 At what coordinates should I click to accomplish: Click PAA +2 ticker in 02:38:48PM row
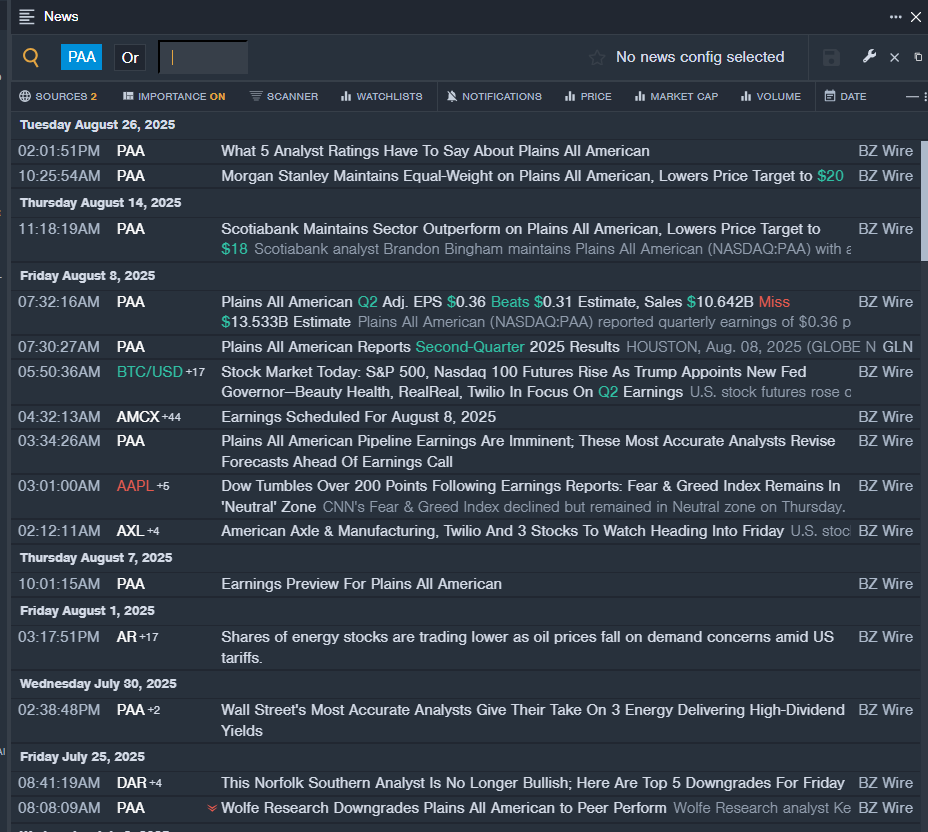[x=138, y=710]
